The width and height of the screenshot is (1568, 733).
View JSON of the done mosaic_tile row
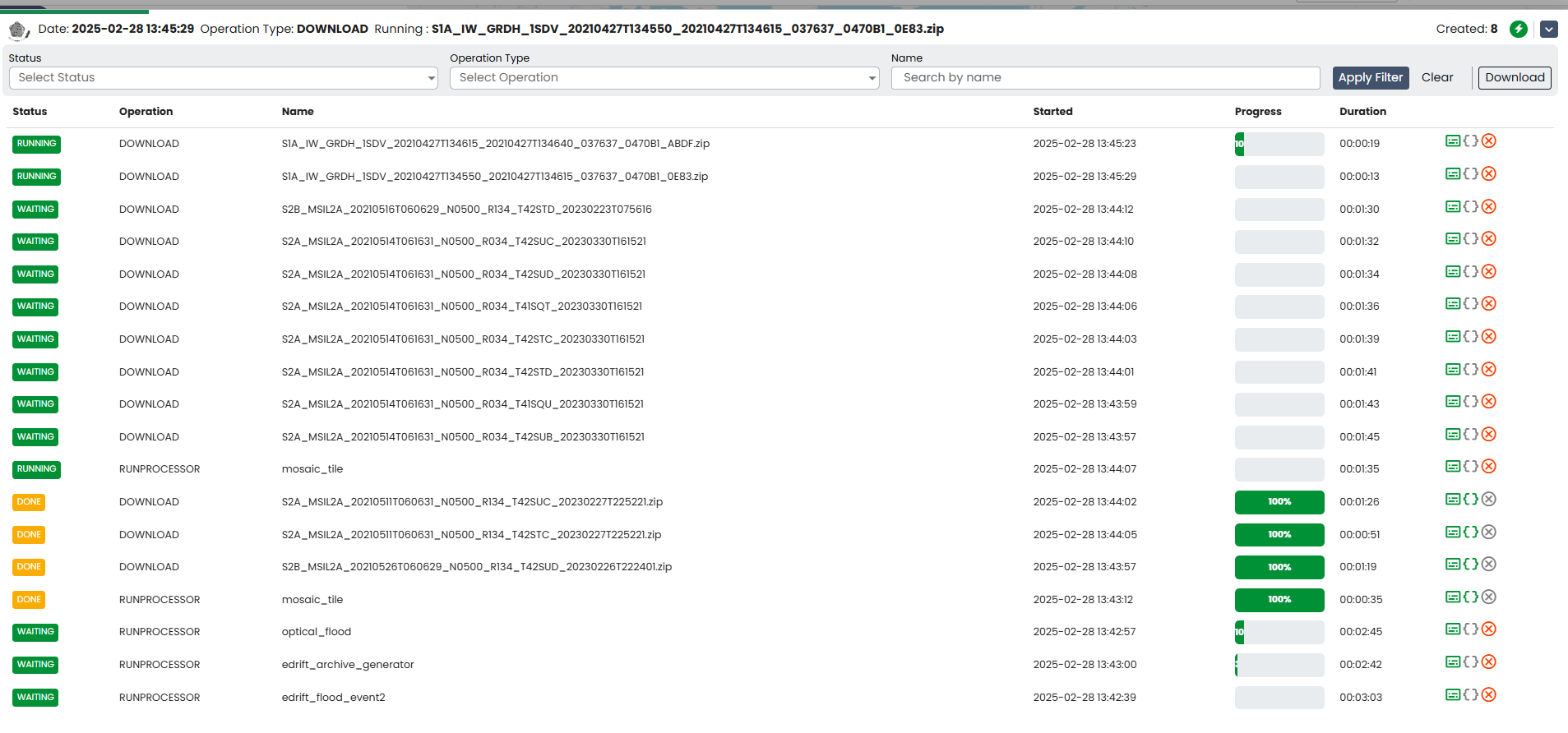[x=1471, y=597]
